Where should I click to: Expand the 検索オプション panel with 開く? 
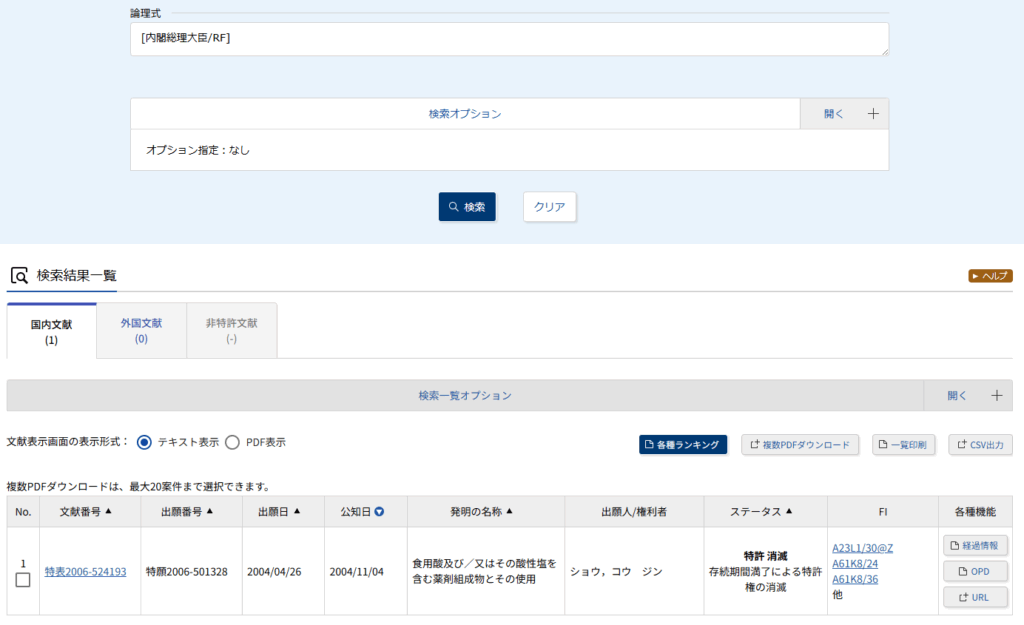click(844, 114)
